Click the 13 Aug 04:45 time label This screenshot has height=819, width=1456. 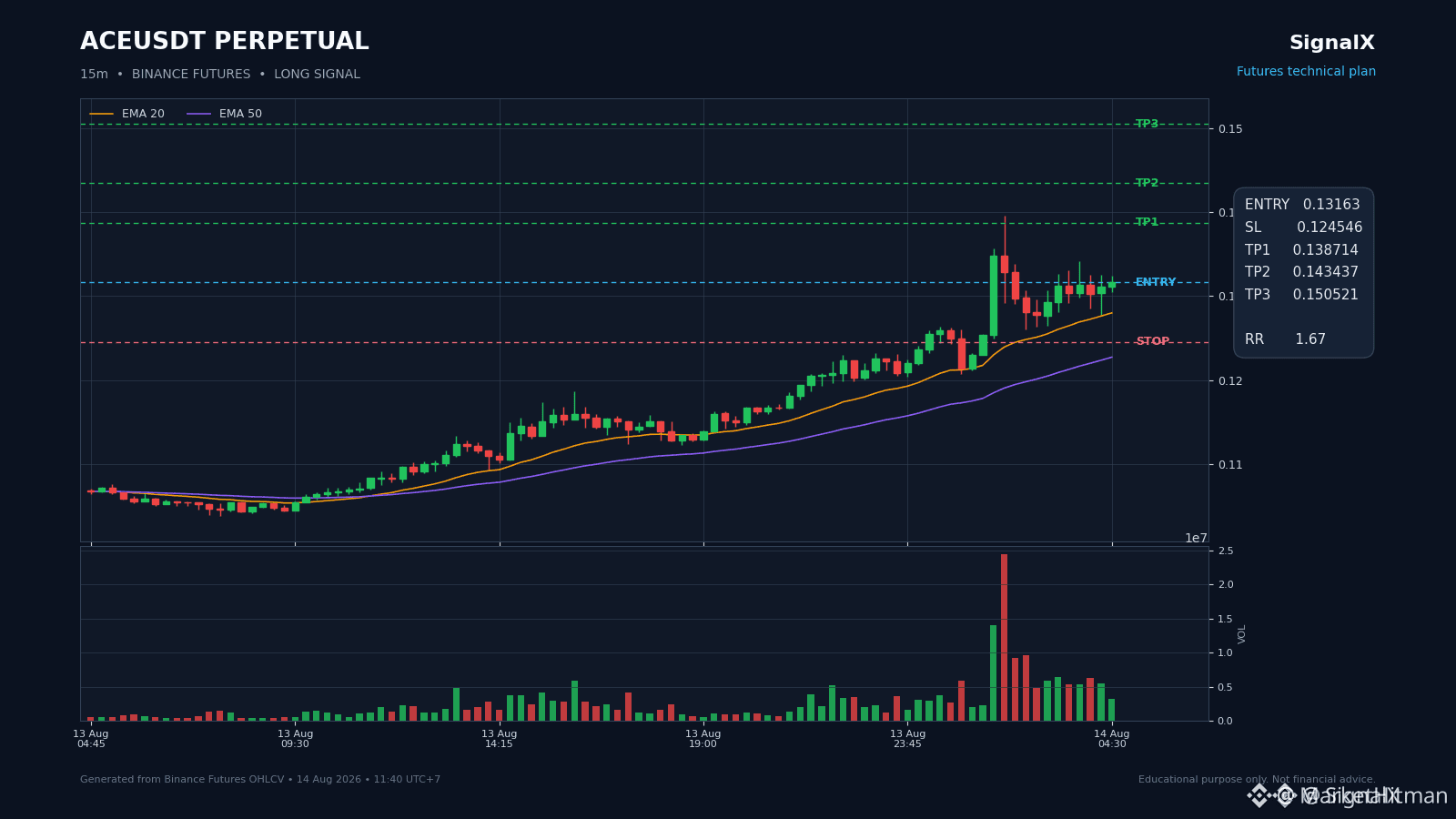click(91, 739)
